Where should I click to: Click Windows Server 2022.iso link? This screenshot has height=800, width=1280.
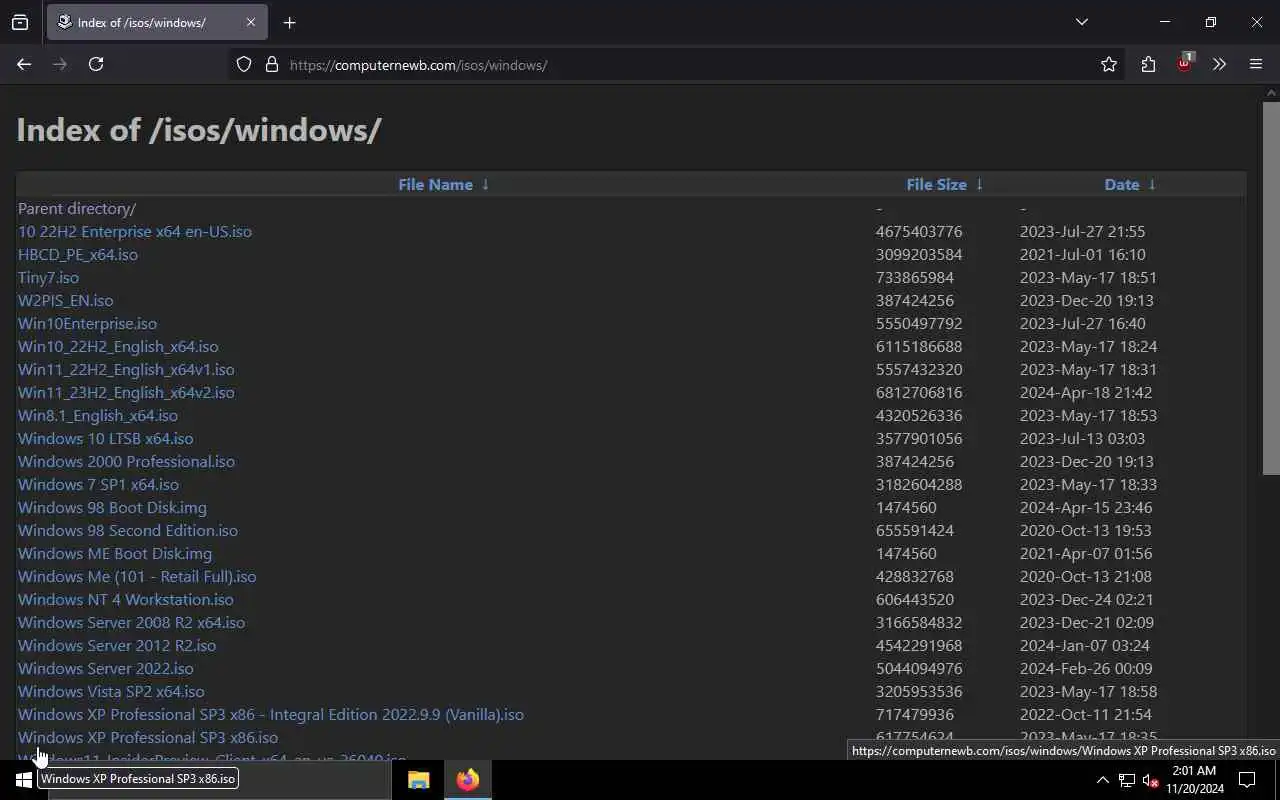(x=106, y=668)
